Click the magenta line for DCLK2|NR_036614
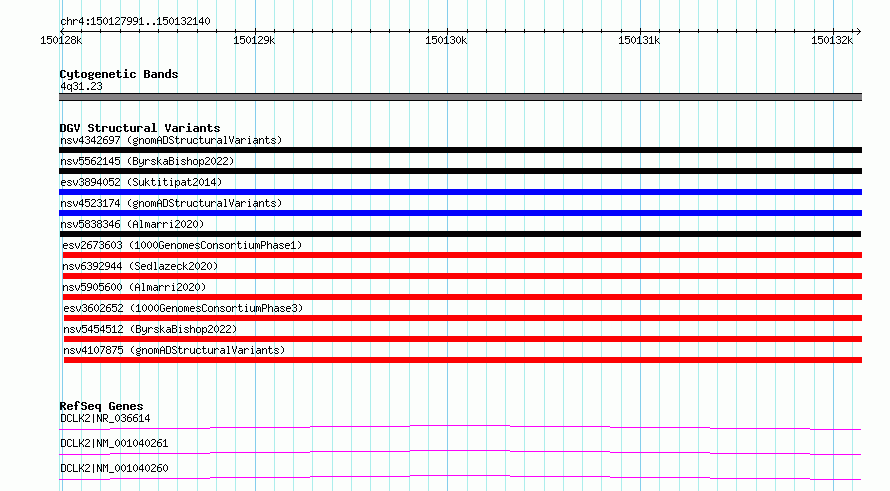The width and height of the screenshot is (890, 491). pyautogui.click(x=460, y=427)
